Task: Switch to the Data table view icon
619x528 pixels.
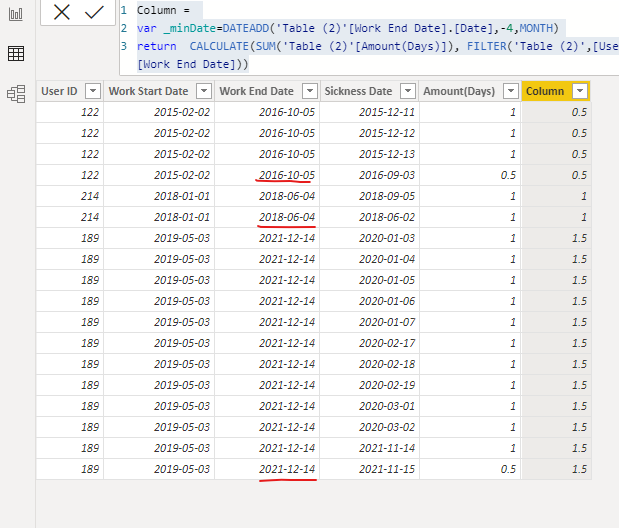Action: click(x=16, y=53)
